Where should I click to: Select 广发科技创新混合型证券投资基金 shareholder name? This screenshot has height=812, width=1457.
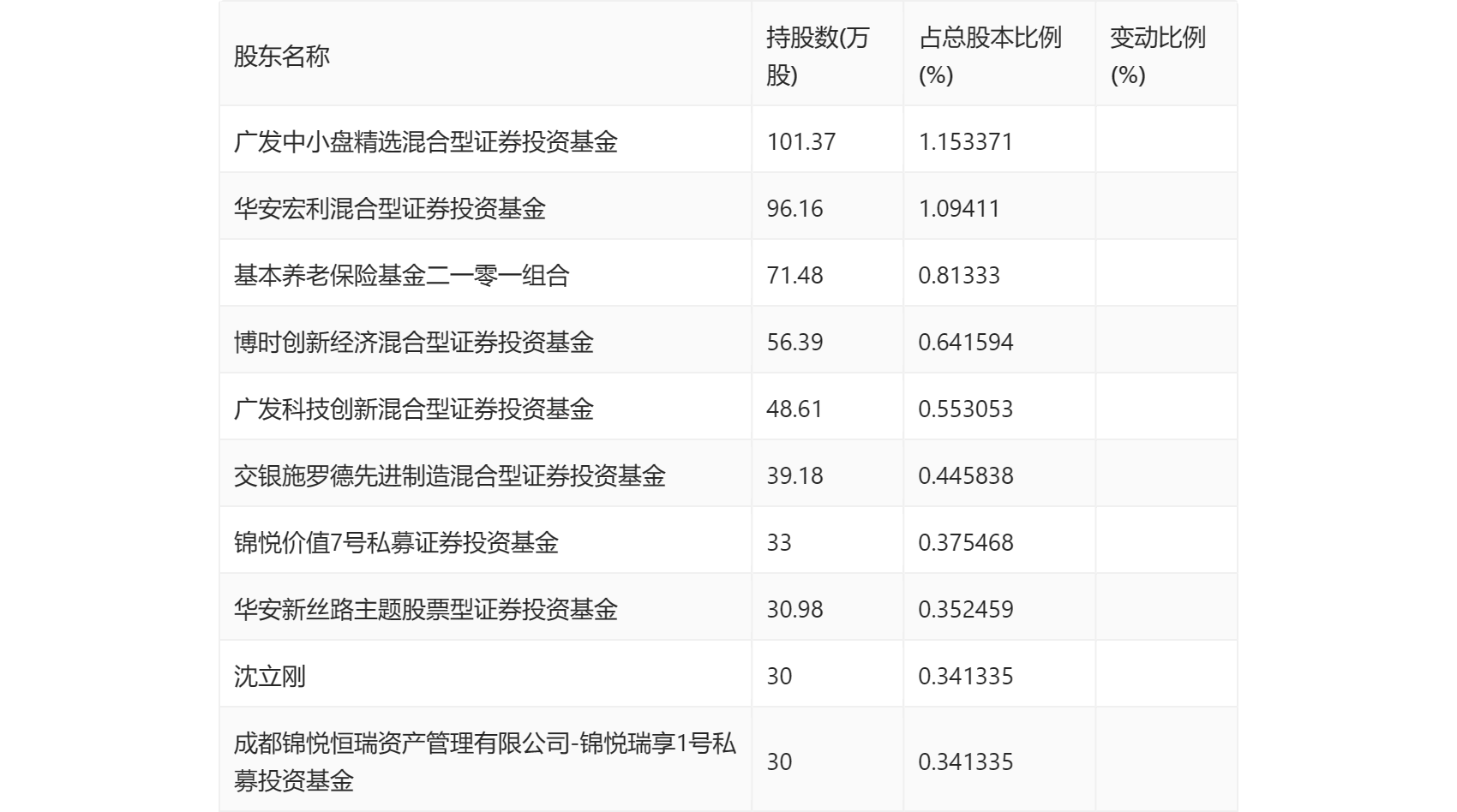point(414,409)
